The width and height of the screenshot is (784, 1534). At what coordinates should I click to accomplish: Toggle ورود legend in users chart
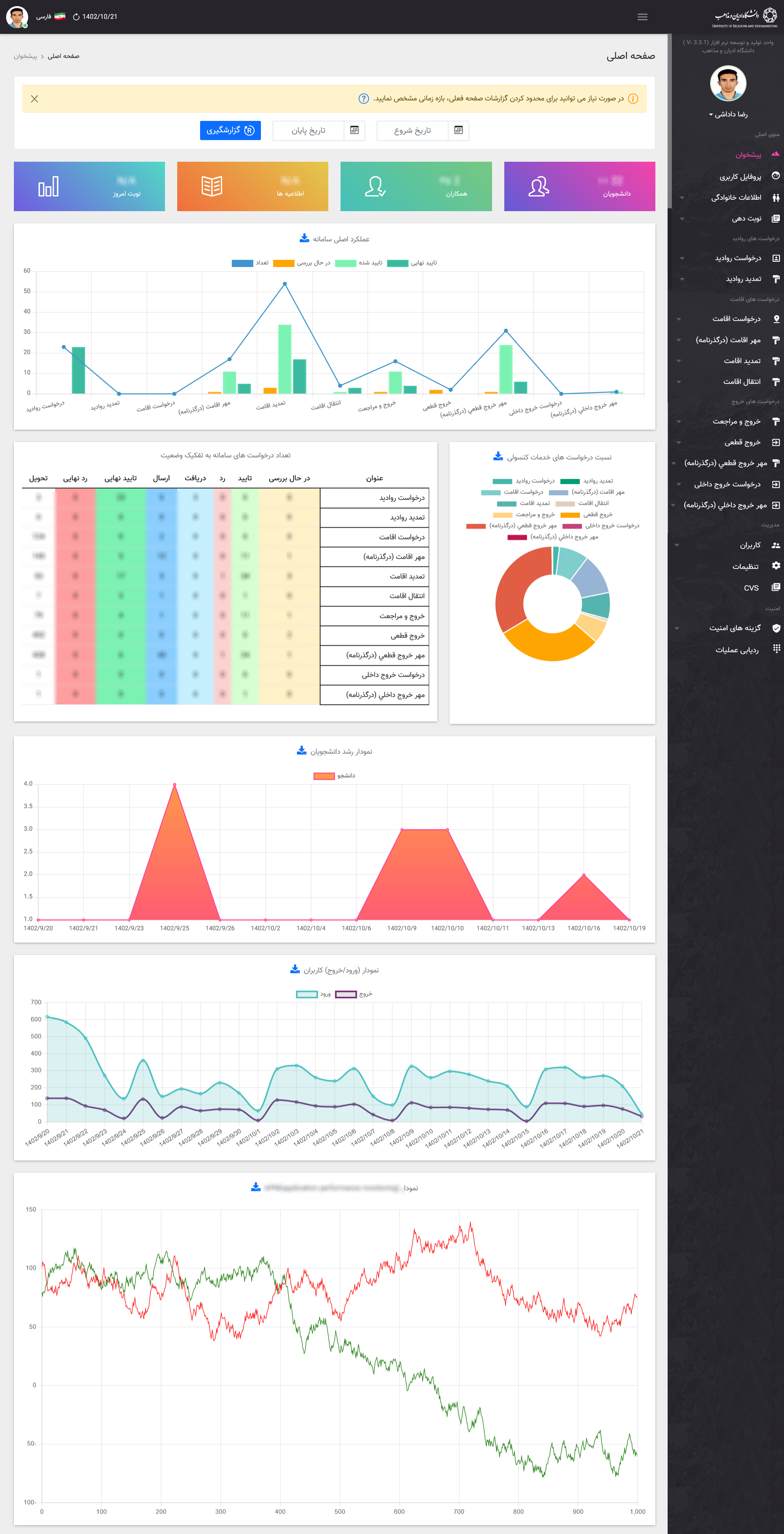pyautogui.click(x=313, y=994)
